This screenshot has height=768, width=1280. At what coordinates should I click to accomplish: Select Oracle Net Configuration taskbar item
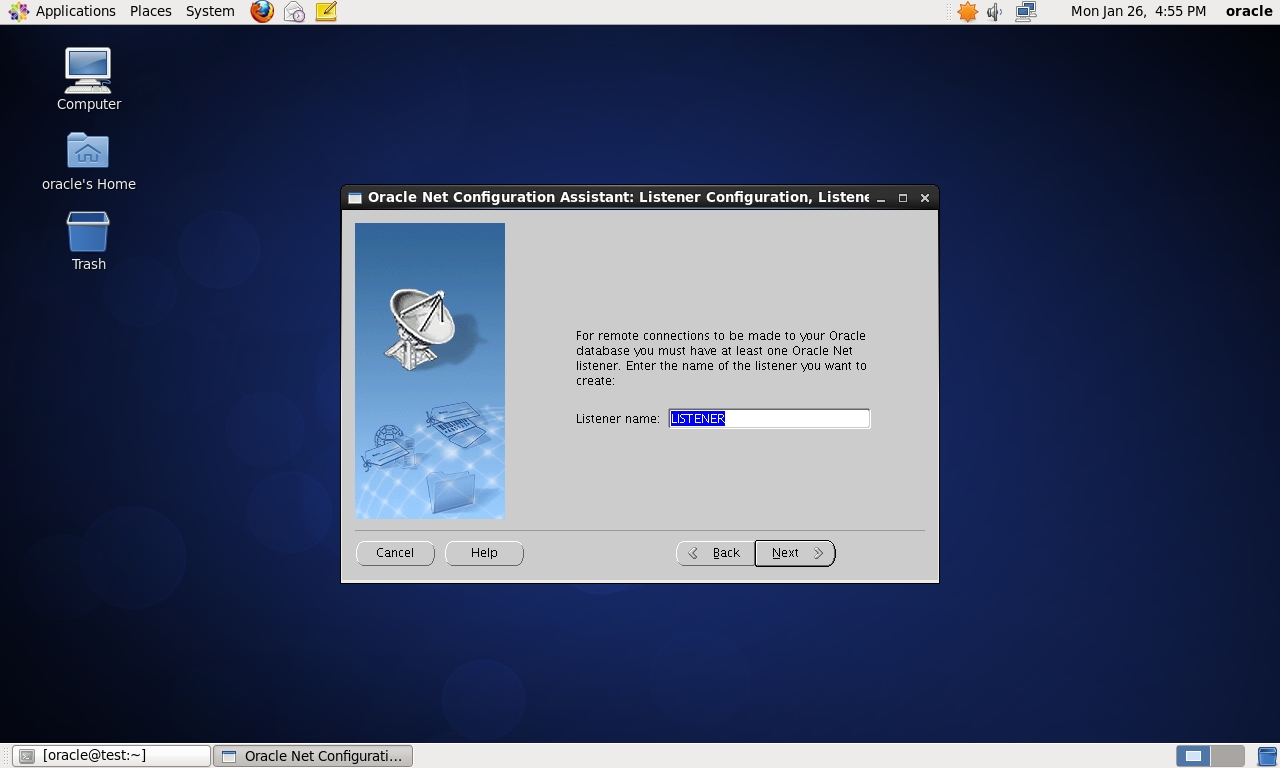point(313,756)
